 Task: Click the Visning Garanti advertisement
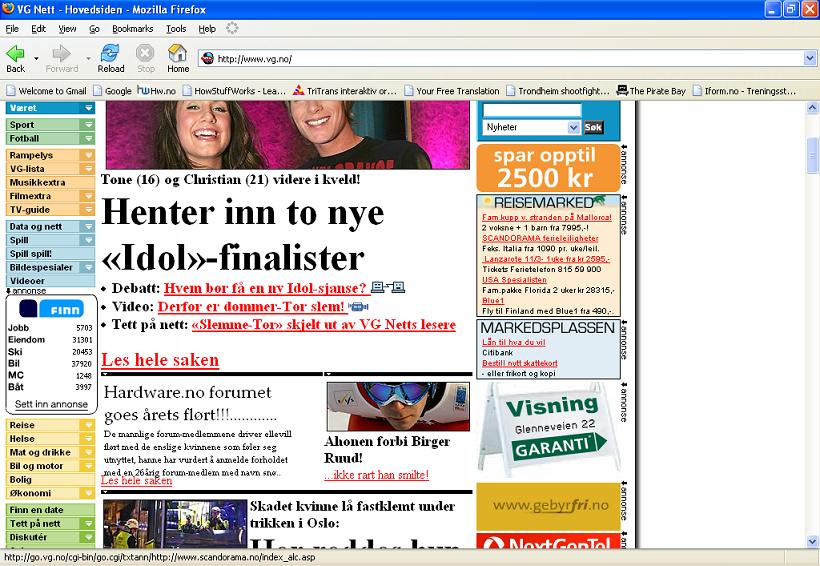coord(548,429)
